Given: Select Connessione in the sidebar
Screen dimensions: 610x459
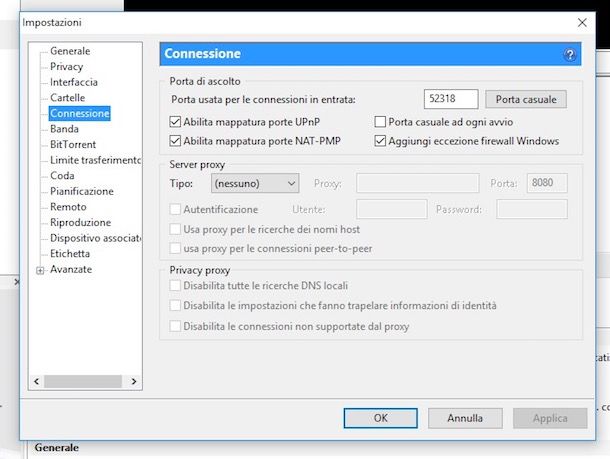Looking at the screenshot, I should pos(80,113).
